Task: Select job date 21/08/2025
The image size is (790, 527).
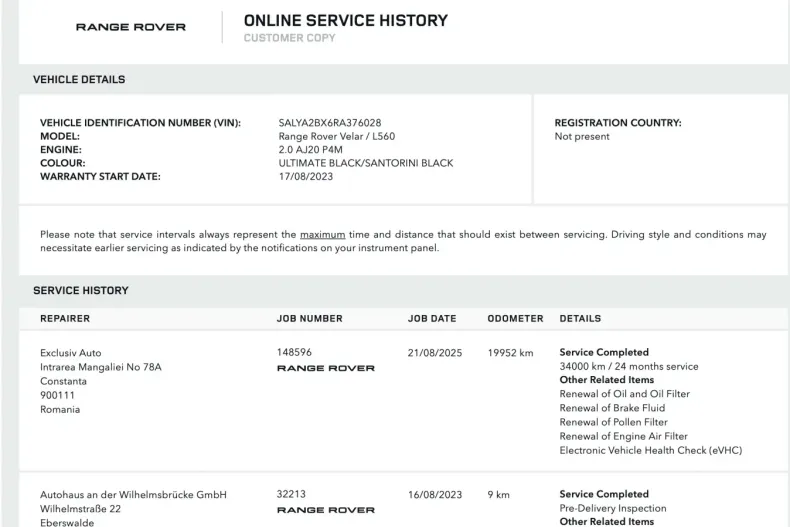Action: (435, 353)
